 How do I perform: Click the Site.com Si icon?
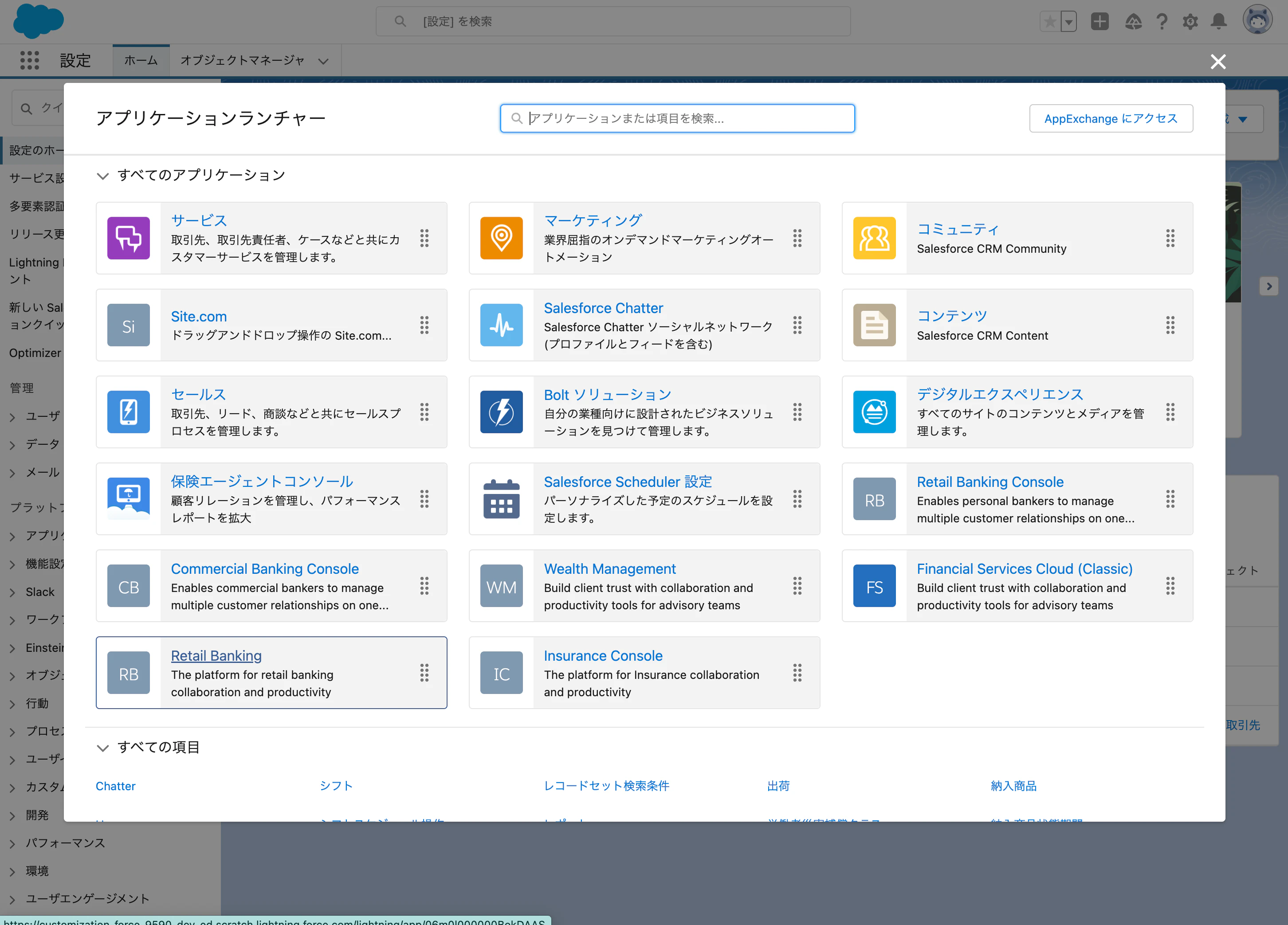coord(128,325)
